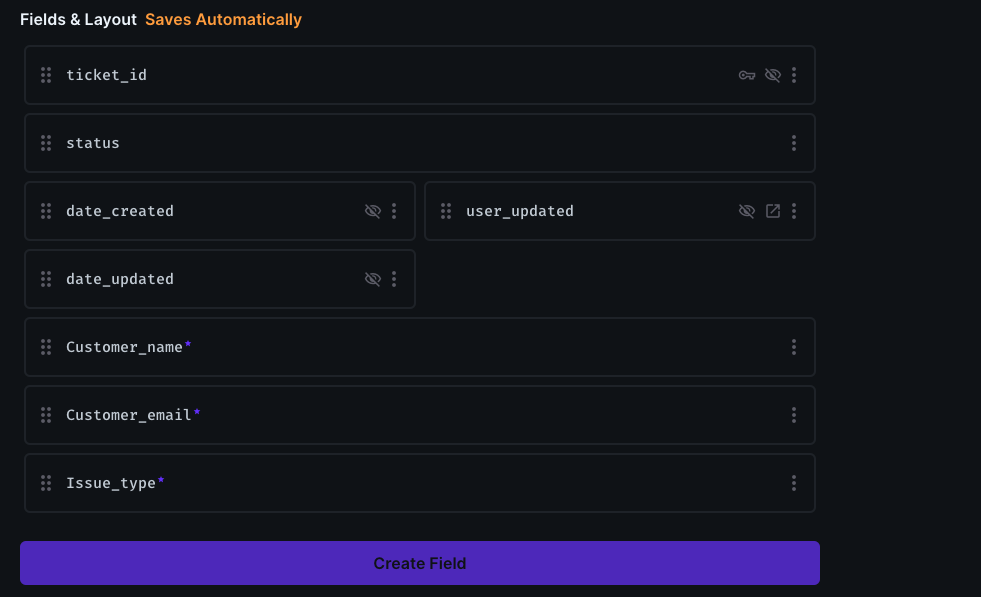
Task: Open the more options menu for Customer_name
Action: (x=794, y=347)
